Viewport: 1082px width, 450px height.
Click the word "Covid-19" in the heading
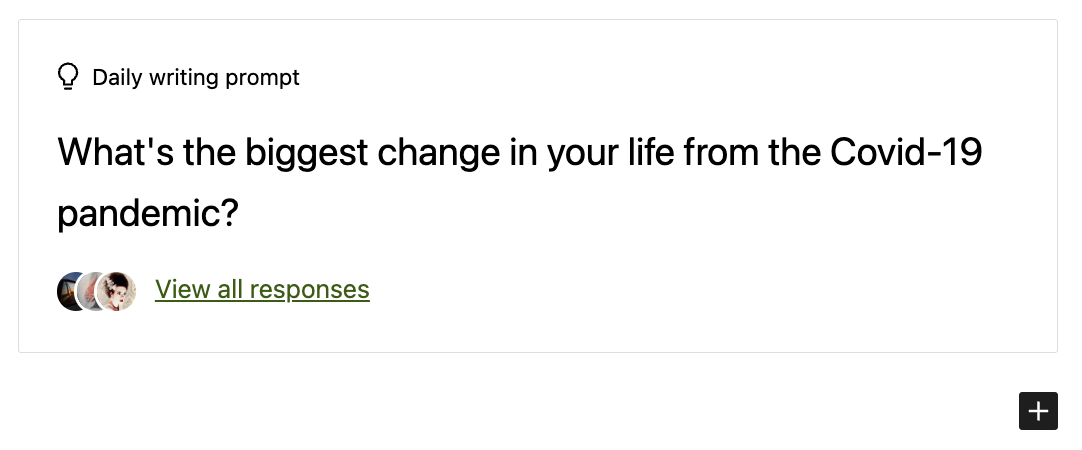coord(906,153)
